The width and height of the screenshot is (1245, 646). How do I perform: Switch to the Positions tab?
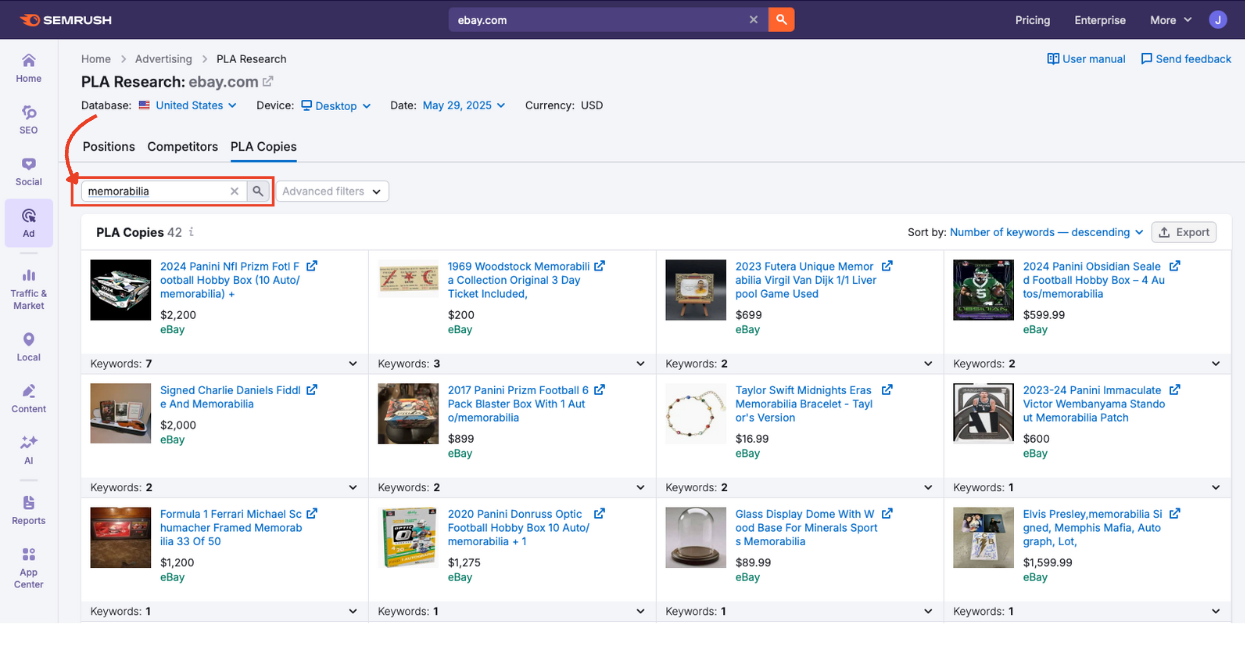108,146
